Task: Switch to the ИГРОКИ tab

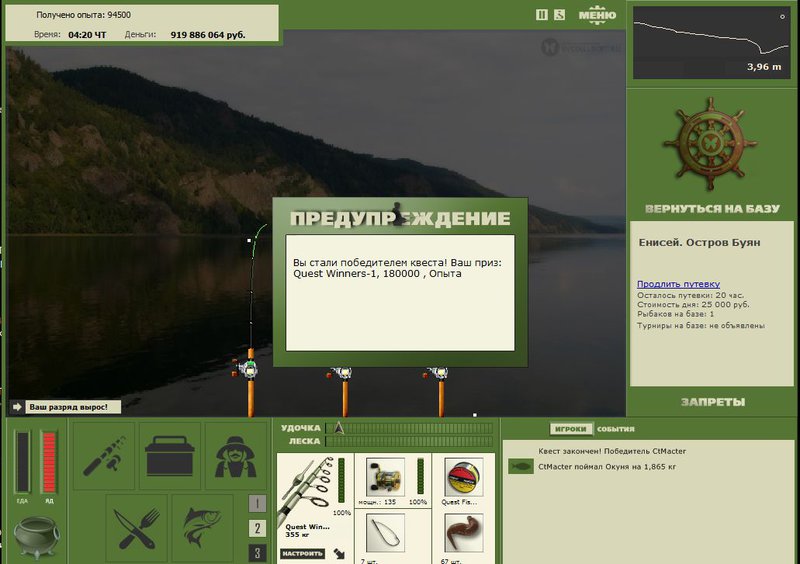Action: click(x=571, y=429)
